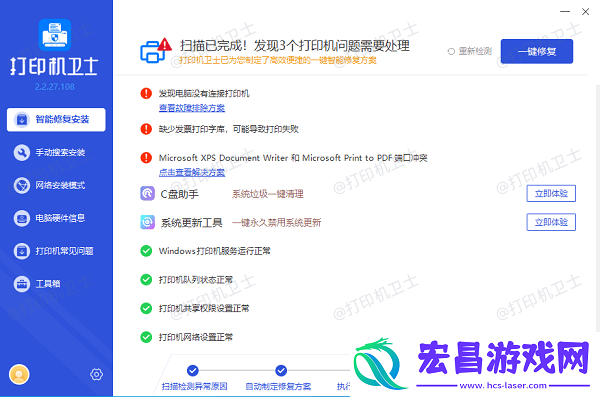This screenshot has width=600, height=397.
Task: Click 立即体验 for C盘助手
Action: pos(551,193)
